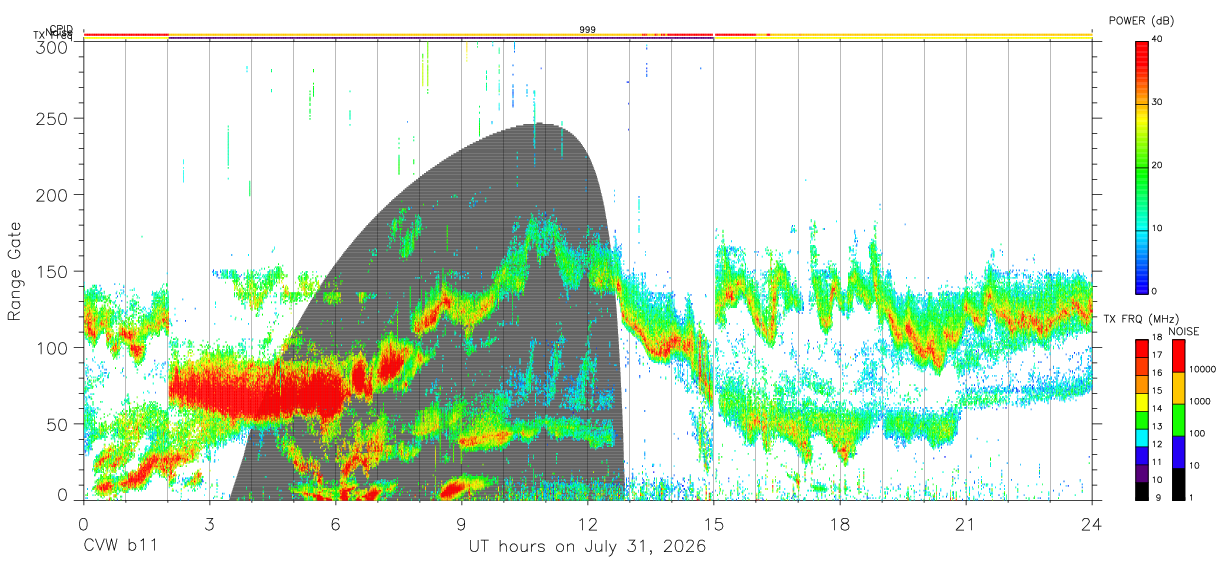Click the noise scale value 10000
Image resolution: width=1228 pixels, height=567 pixels.
1203,369
